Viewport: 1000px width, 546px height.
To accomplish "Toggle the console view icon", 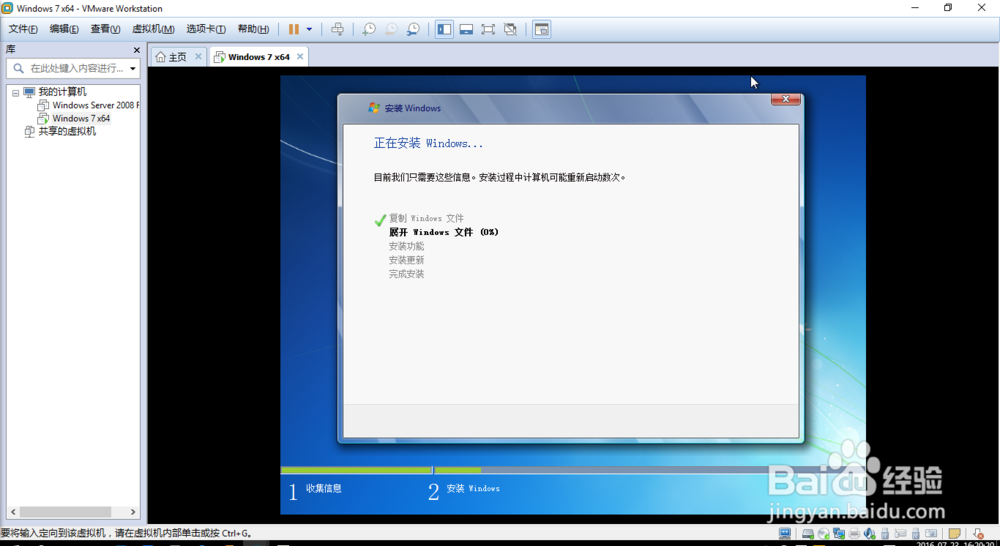I will pos(541,29).
